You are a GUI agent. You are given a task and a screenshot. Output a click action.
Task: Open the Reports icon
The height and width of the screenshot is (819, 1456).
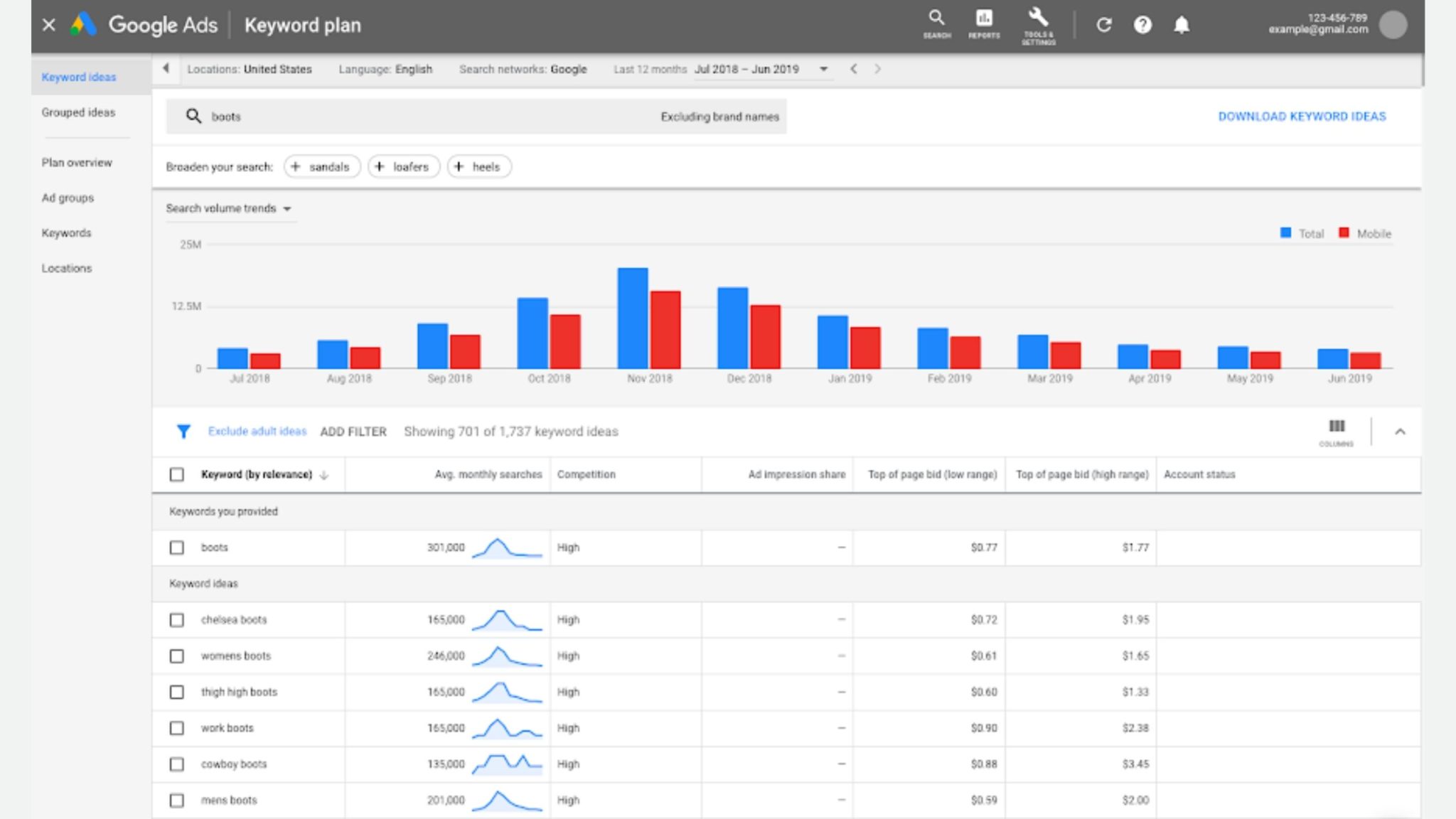[x=983, y=20]
